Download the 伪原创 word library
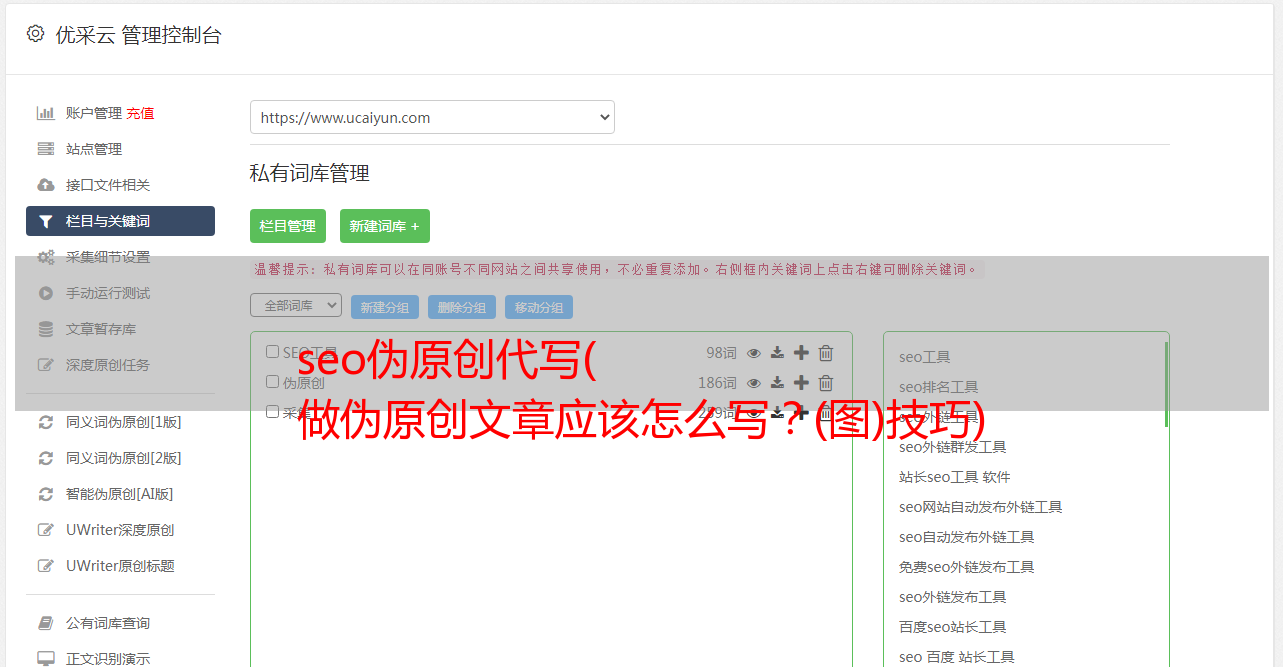Viewport: 1283px width, 667px height. pos(777,383)
